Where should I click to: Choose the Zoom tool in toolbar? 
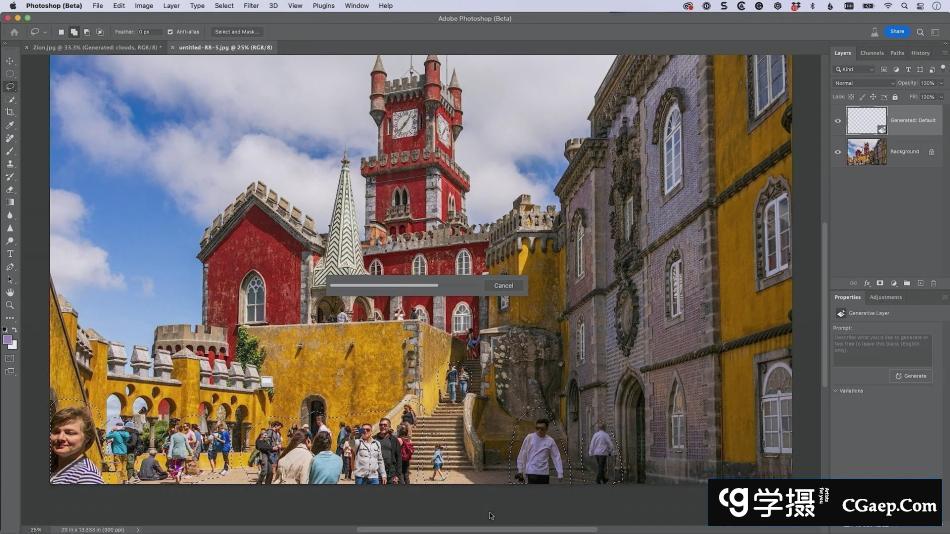click(10, 305)
